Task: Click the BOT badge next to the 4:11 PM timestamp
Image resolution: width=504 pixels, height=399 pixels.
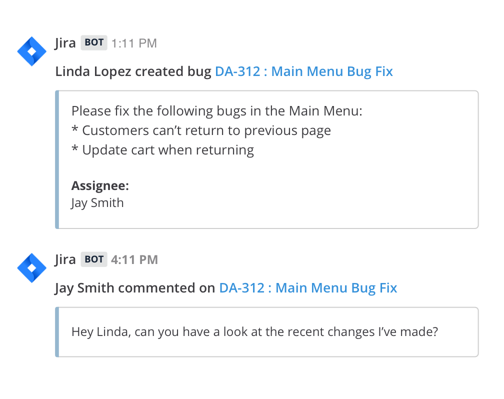Action: [x=94, y=259]
